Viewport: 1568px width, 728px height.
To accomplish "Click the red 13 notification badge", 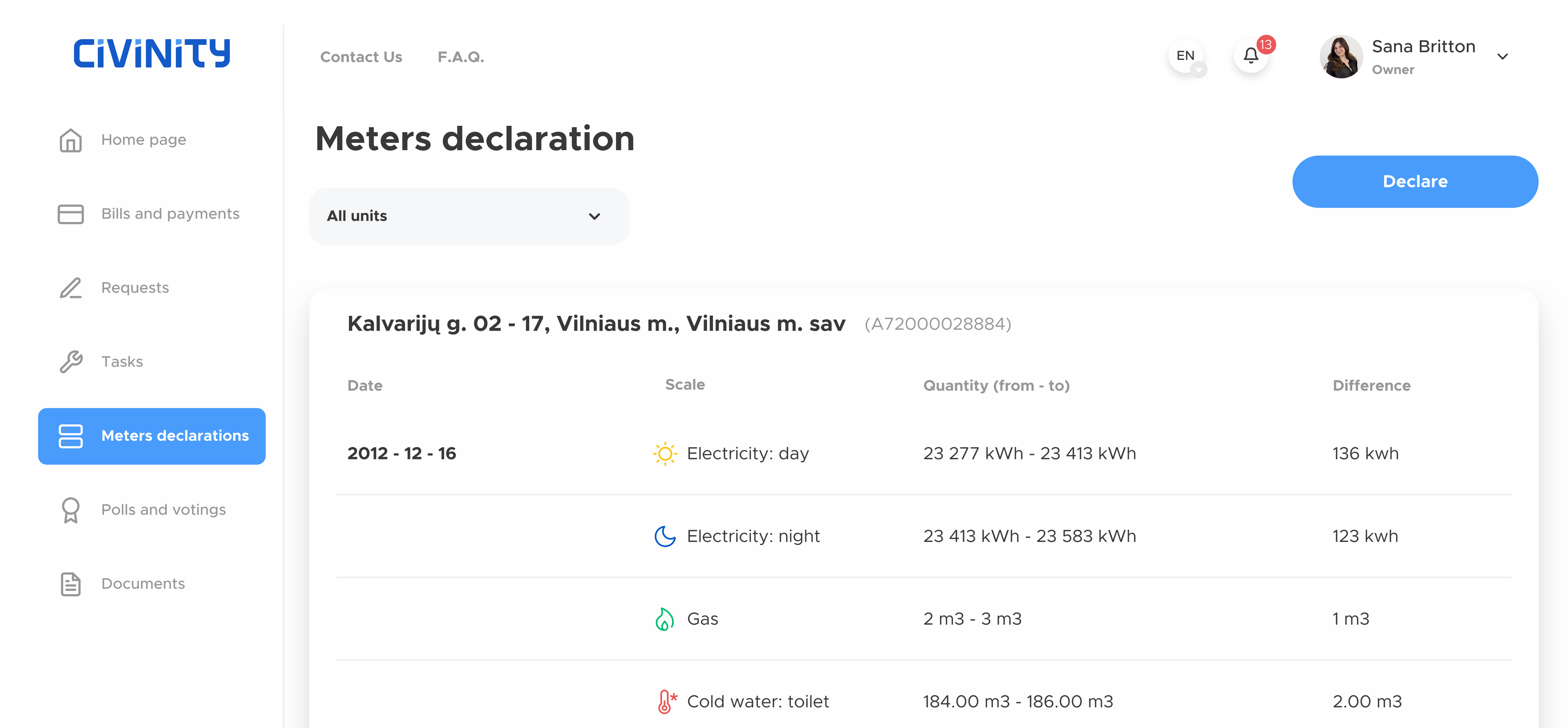I will pyautogui.click(x=1266, y=44).
